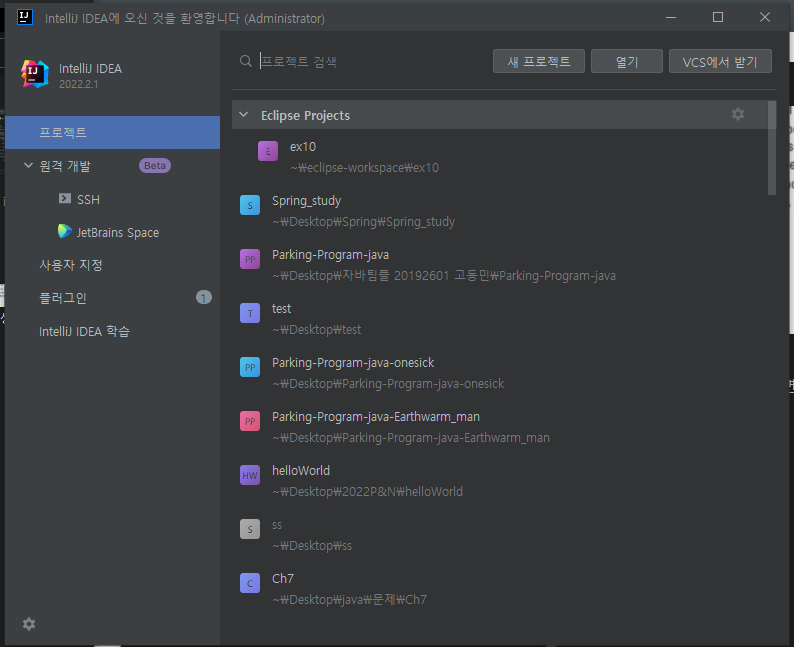Click the IJ title bar app icon
794x647 pixels.
coord(24,17)
